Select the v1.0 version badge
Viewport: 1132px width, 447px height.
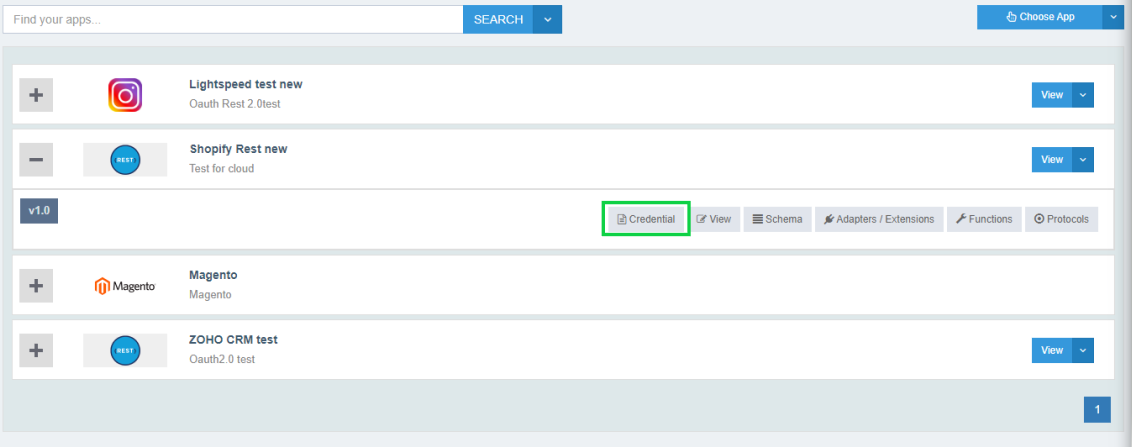(39, 211)
